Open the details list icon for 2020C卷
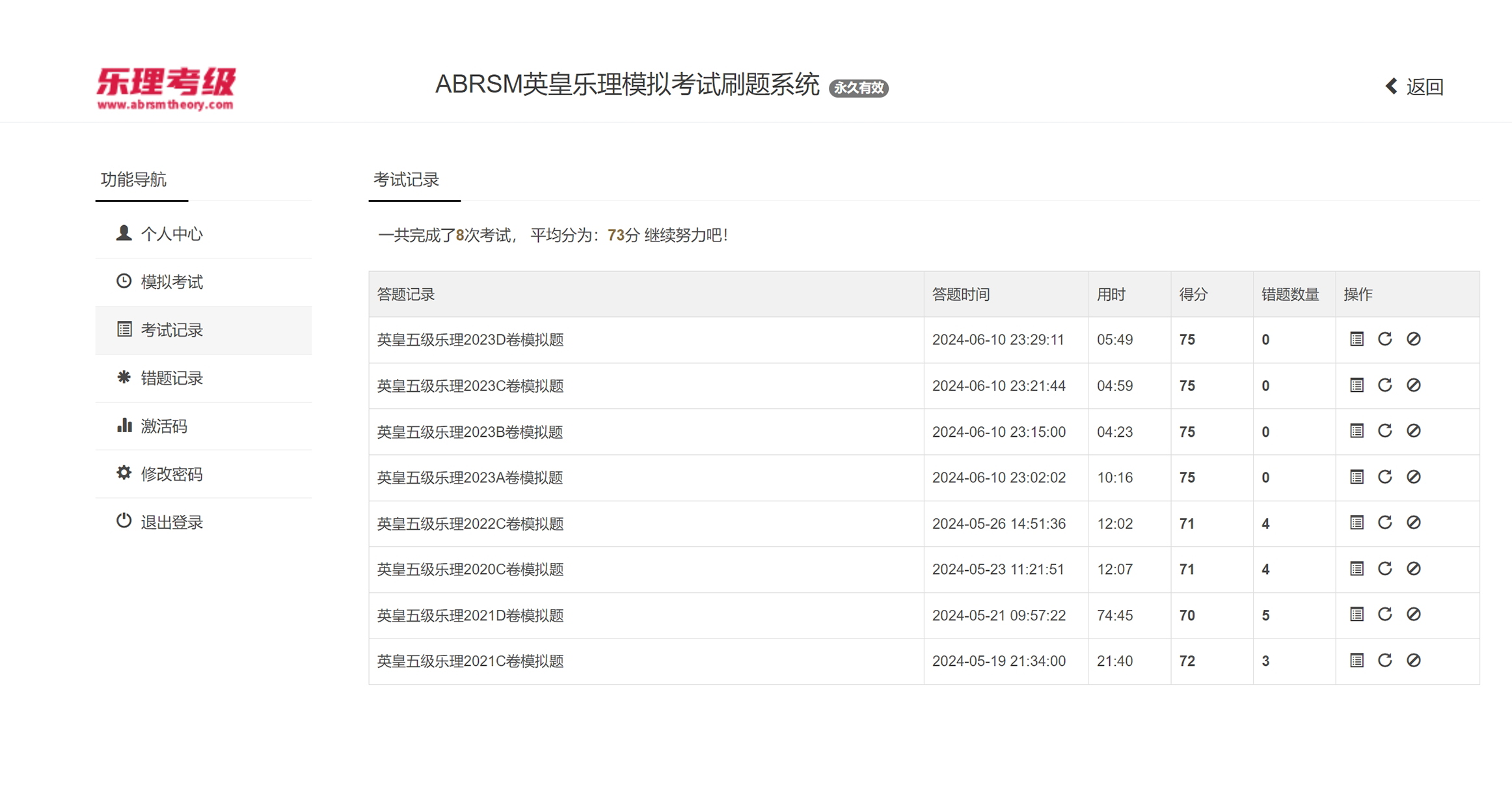This screenshot has height=798, width=1512. 1357,569
